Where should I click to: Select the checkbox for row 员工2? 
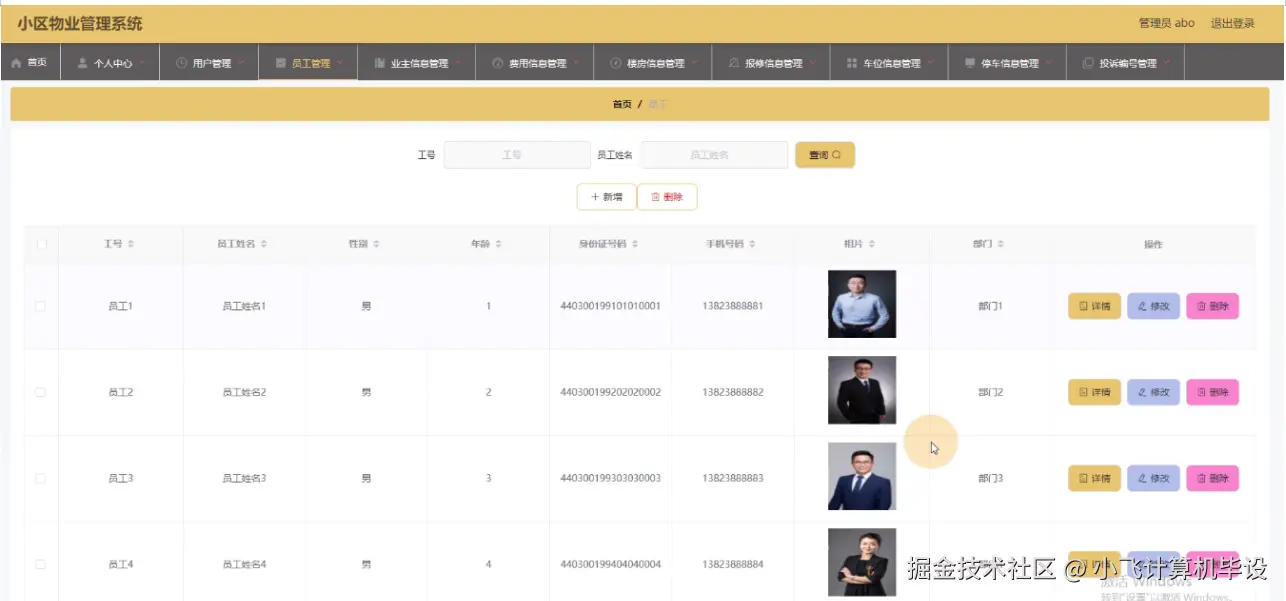point(41,392)
